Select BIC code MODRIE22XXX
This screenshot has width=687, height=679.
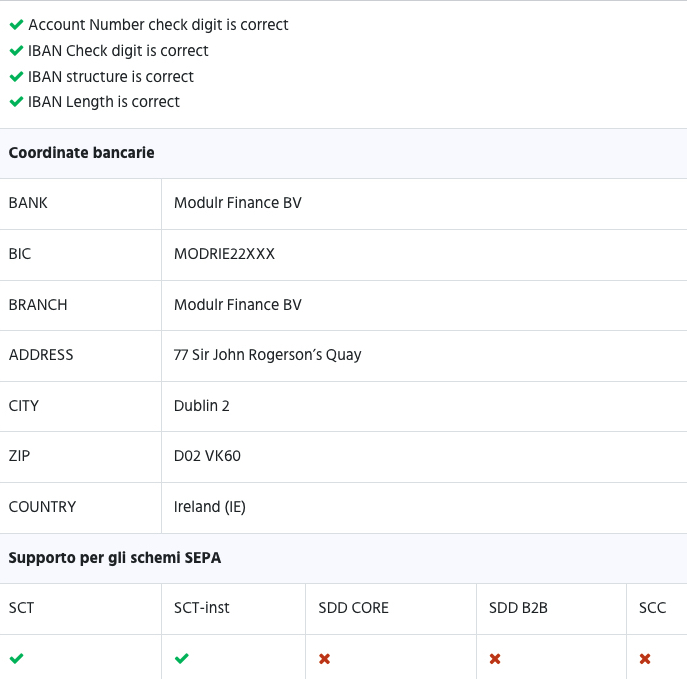click(224, 254)
